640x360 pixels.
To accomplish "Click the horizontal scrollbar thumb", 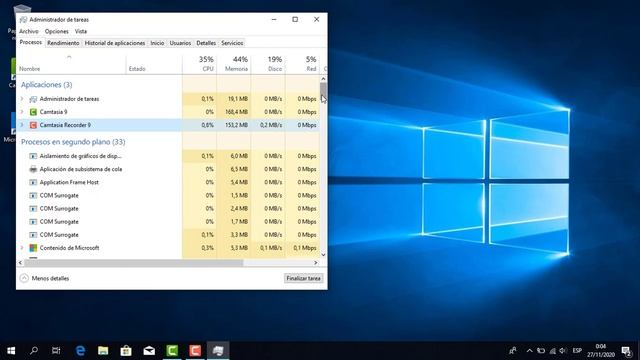I will pyautogui.click(x=134, y=263).
